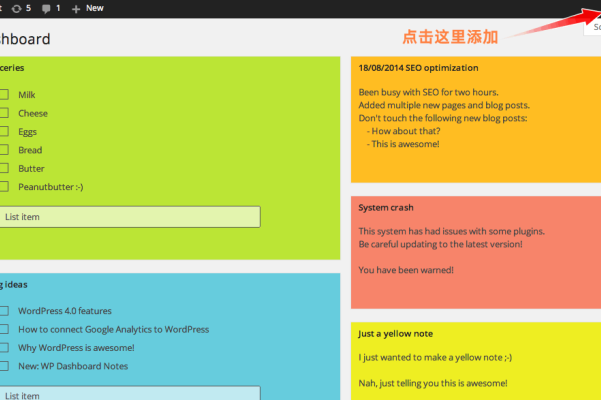The height and width of the screenshot is (400, 601).
Task: Click the '- How about that?' line
Action: point(403,131)
